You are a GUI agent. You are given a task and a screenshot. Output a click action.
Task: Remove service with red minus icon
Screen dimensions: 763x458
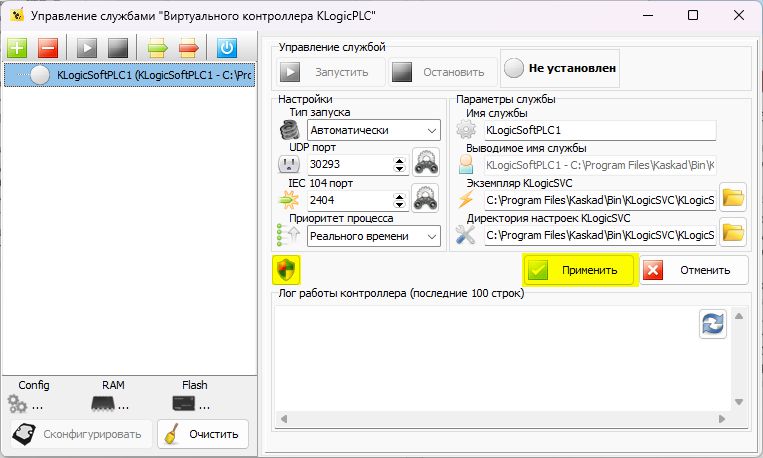(x=48, y=48)
